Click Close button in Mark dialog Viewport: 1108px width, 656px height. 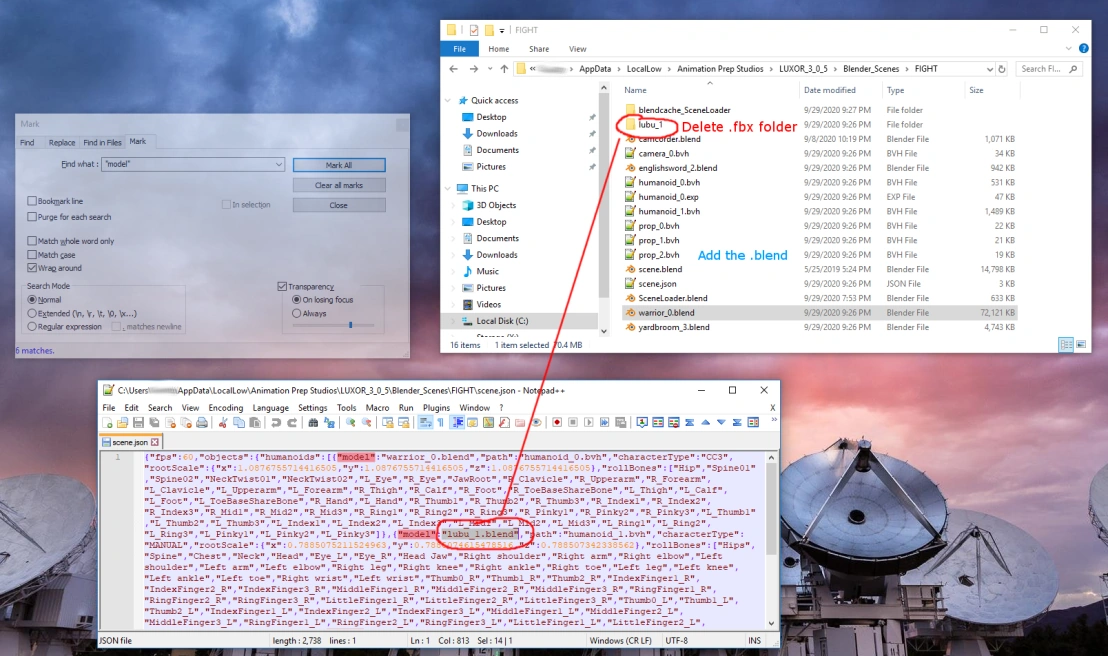coord(339,205)
